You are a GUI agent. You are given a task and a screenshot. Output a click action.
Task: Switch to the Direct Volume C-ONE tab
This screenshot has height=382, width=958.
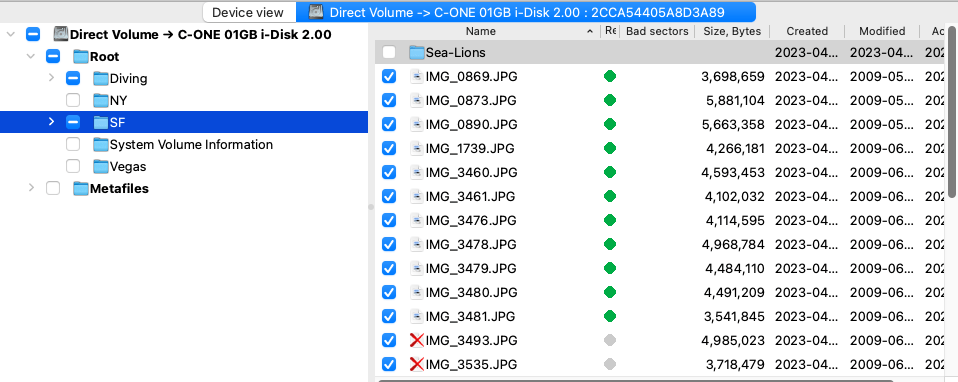point(526,12)
